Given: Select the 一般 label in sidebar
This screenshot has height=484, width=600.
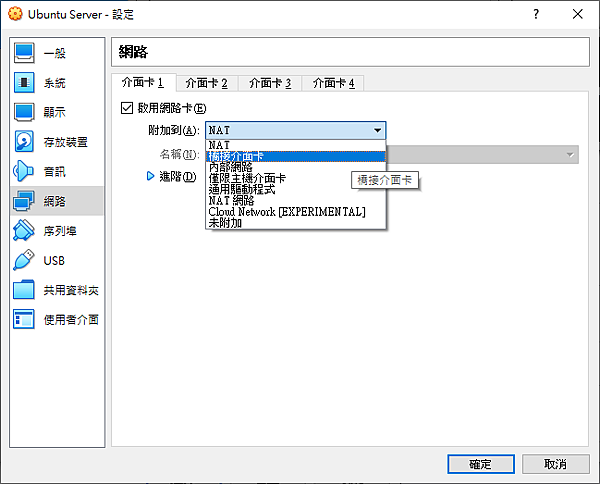Looking at the screenshot, I should 55,53.
